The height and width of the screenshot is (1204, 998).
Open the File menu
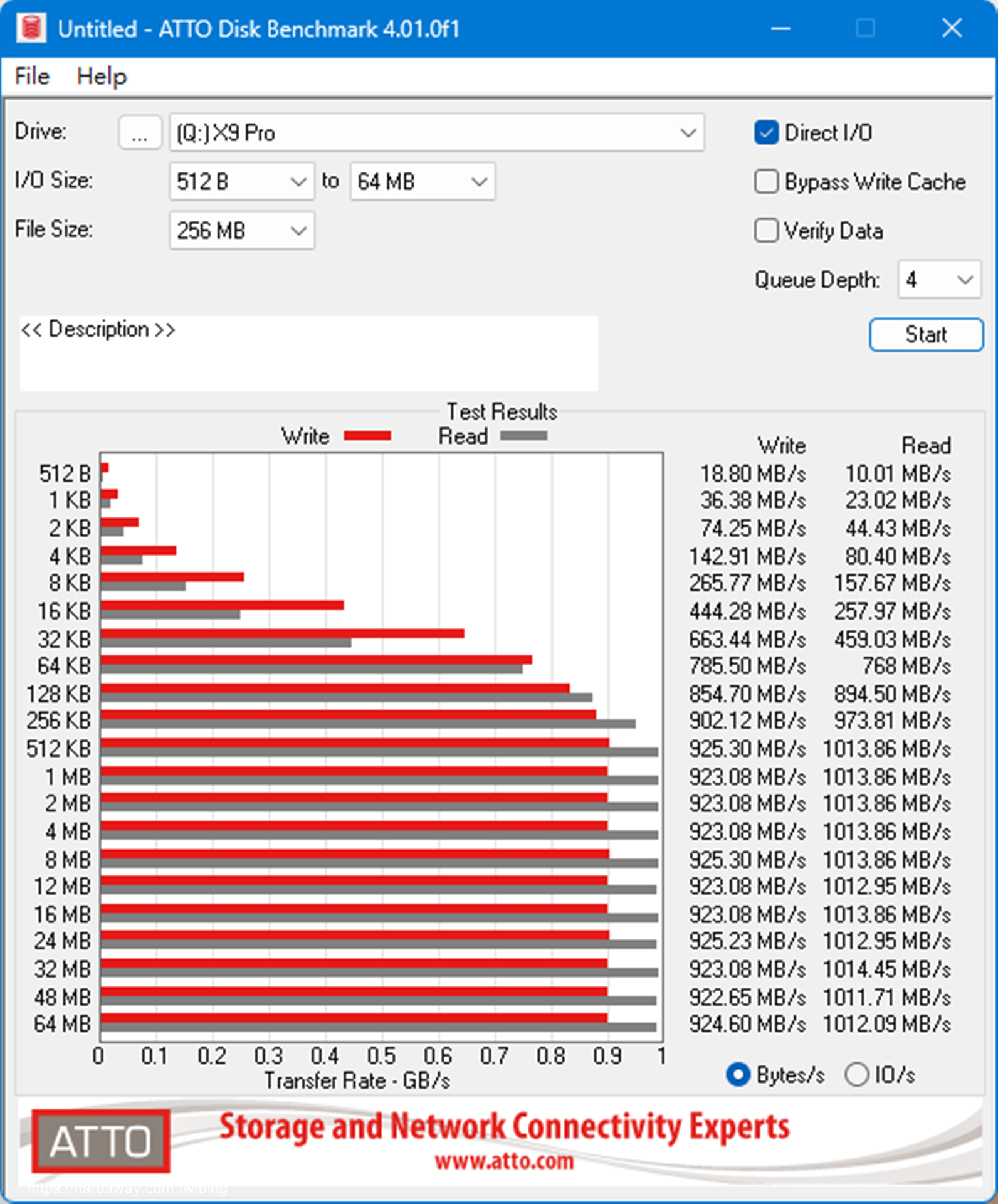[32, 77]
